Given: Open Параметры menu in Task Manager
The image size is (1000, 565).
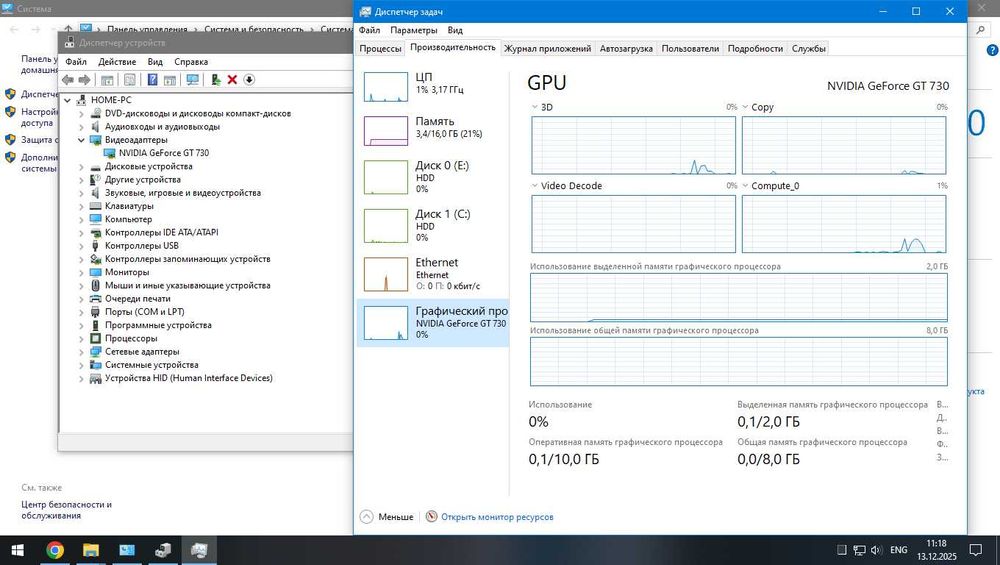Looking at the screenshot, I should [414, 30].
